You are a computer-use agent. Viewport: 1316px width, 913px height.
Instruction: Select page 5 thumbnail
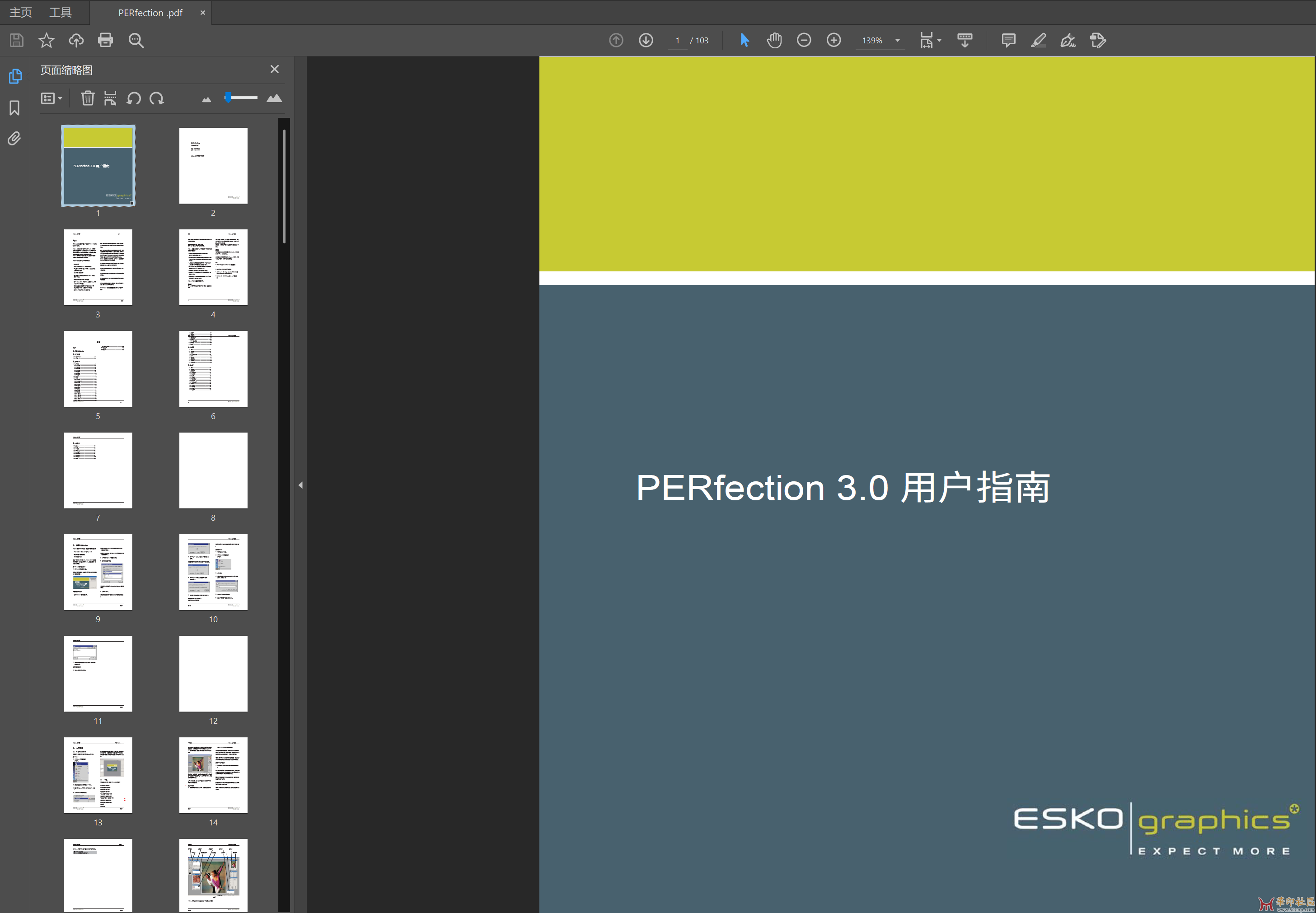pyautogui.click(x=98, y=369)
